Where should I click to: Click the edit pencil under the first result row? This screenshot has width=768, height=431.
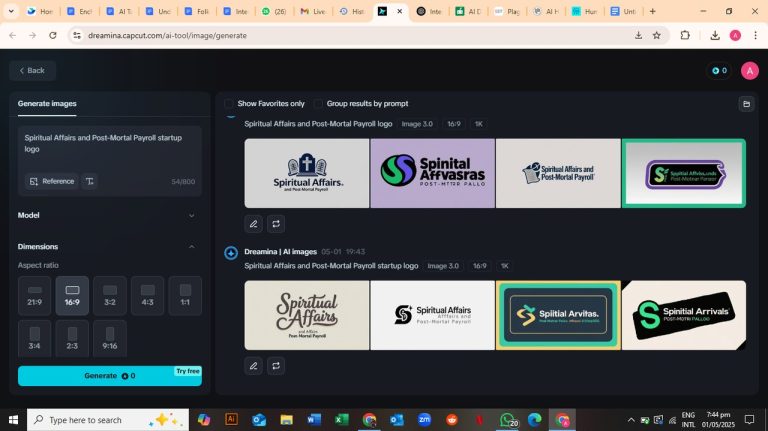[x=254, y=224]
